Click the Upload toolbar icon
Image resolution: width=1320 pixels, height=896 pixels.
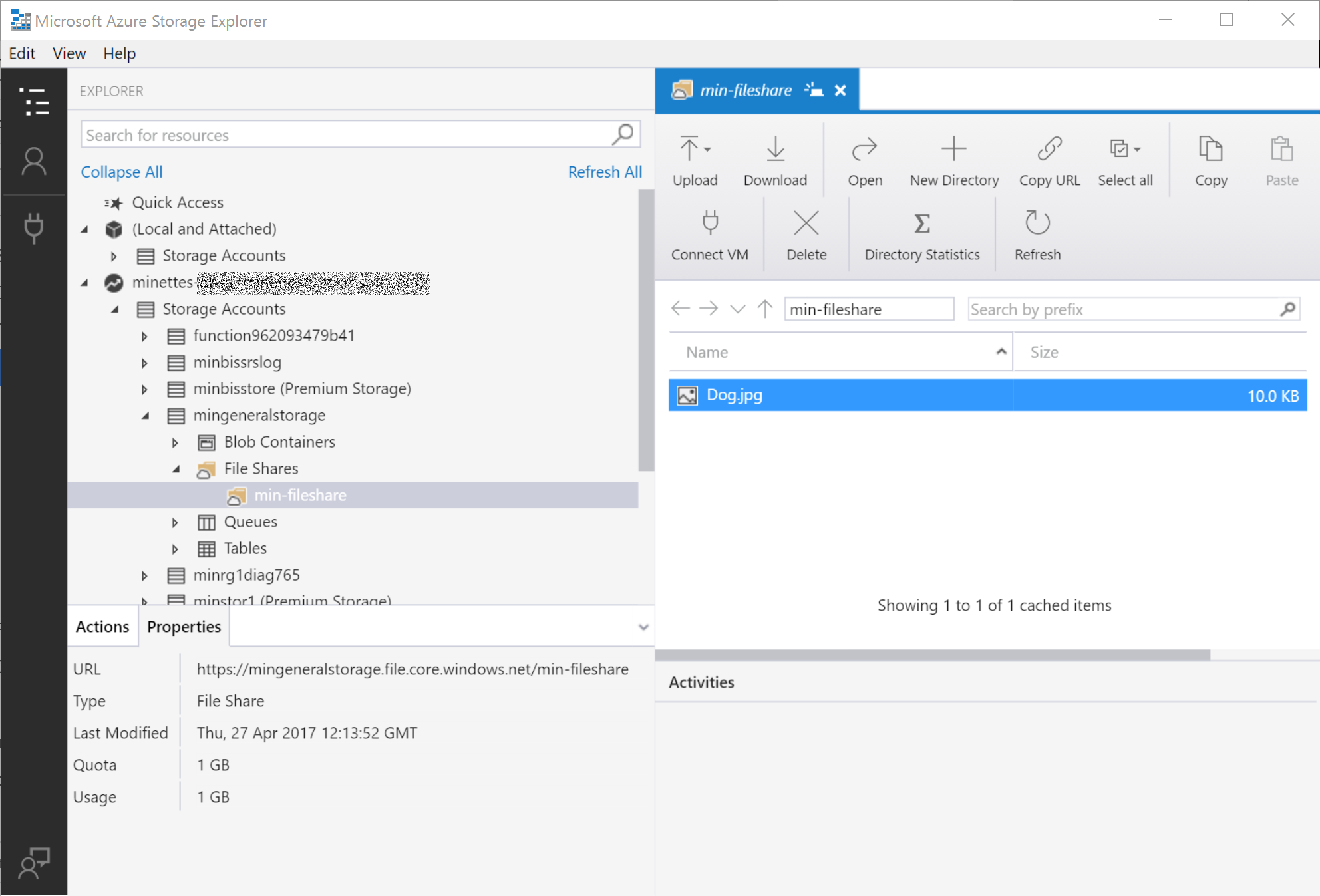pyautogui.click(x=689, y=149)
